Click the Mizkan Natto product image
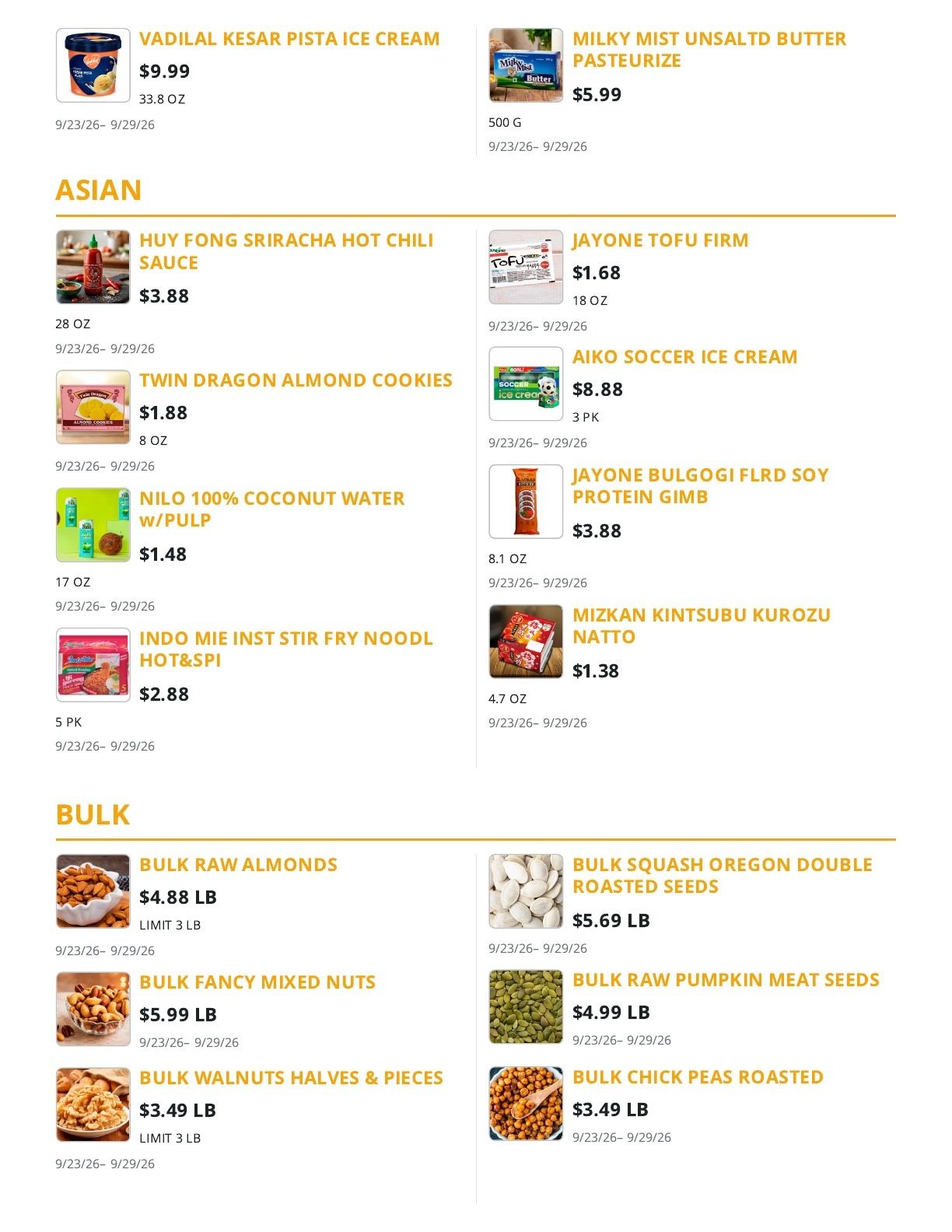 coord(526,642)
